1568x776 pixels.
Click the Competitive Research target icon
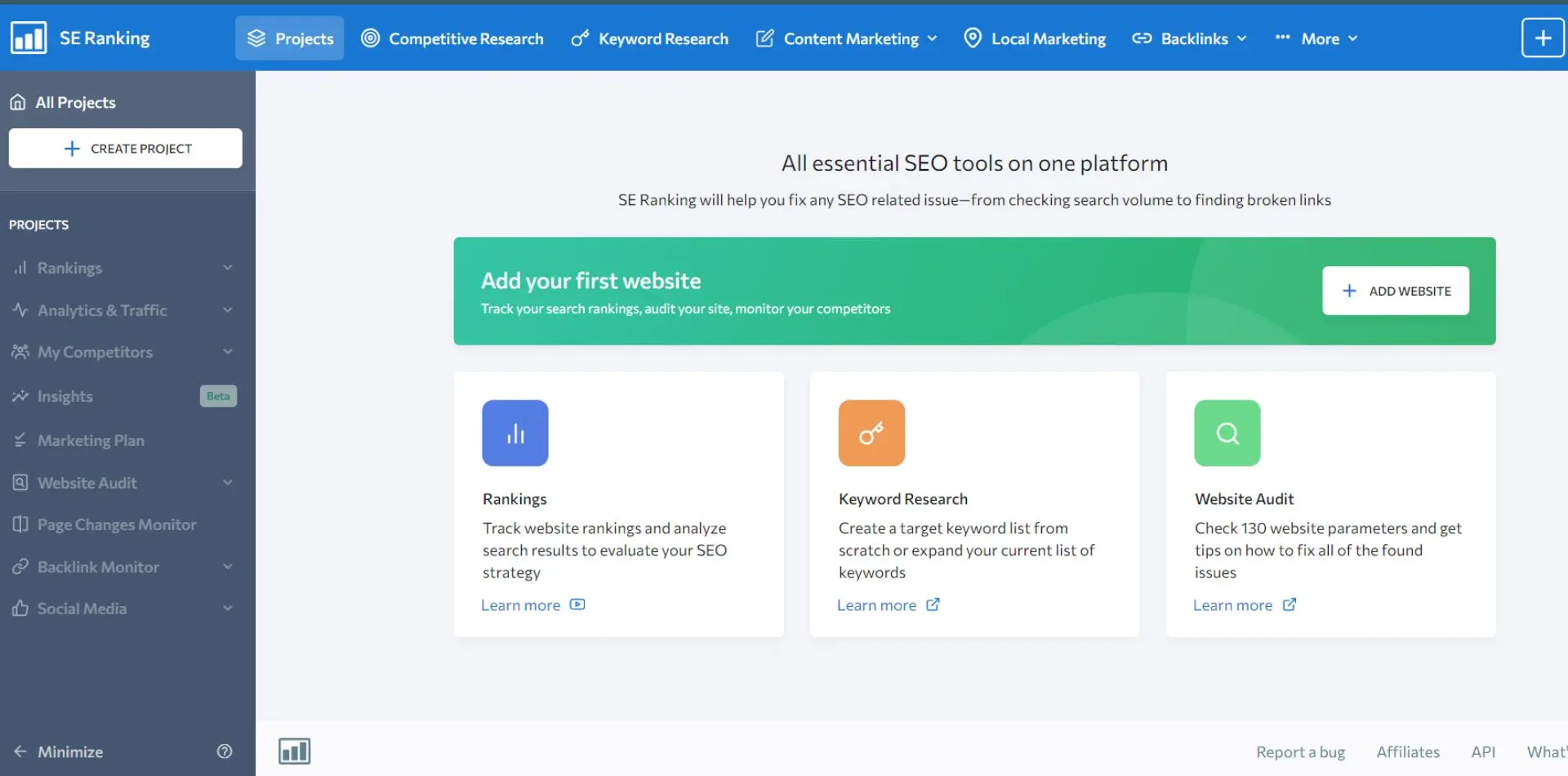tap(370, 38)
